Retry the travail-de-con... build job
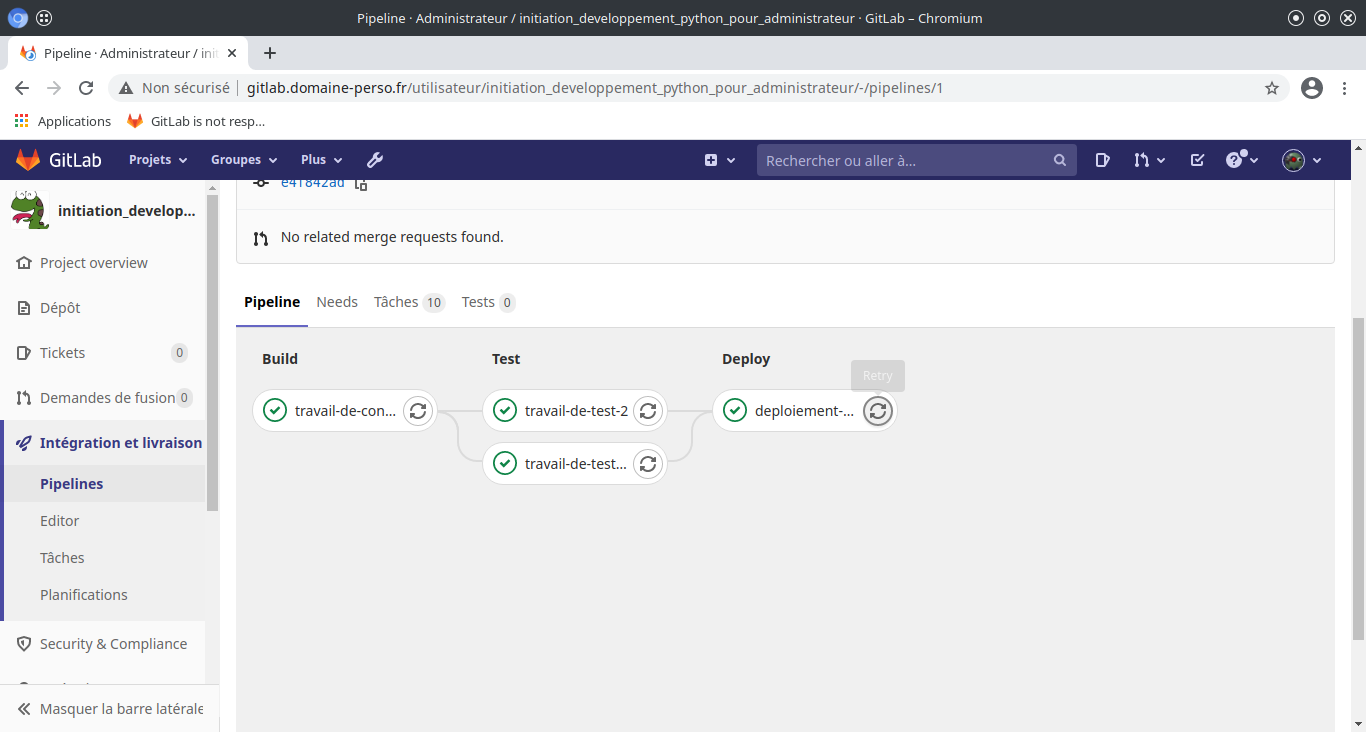Image resolution: width=1366 pixels, height=732 pixels. click(x=418, y=411)
